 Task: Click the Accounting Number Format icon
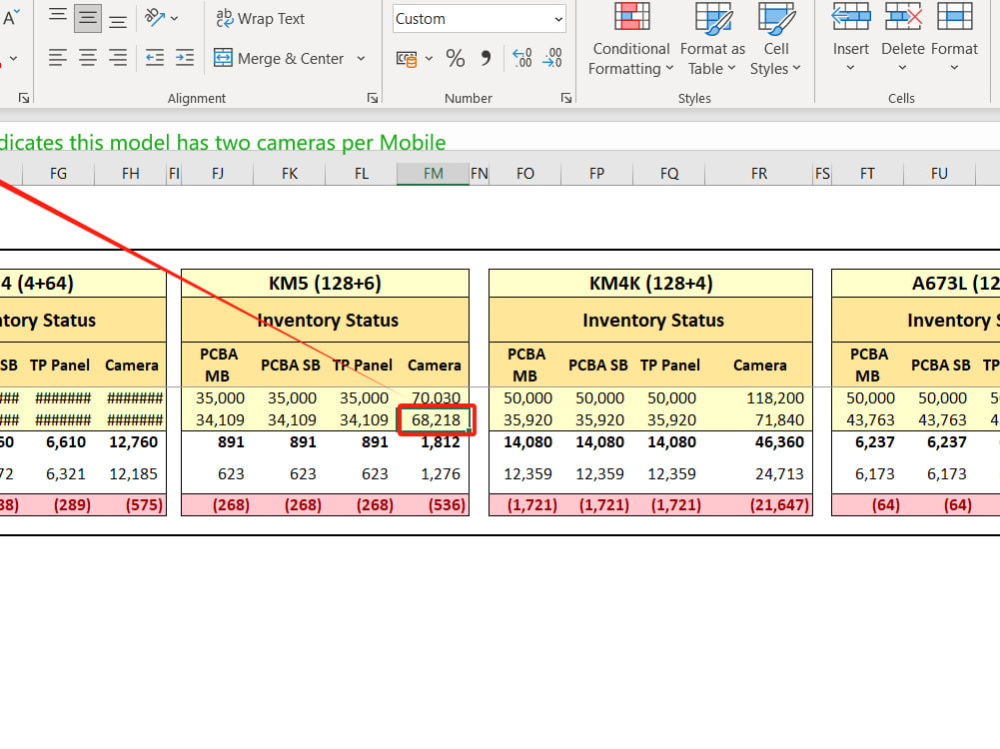(x=406, y=59)
